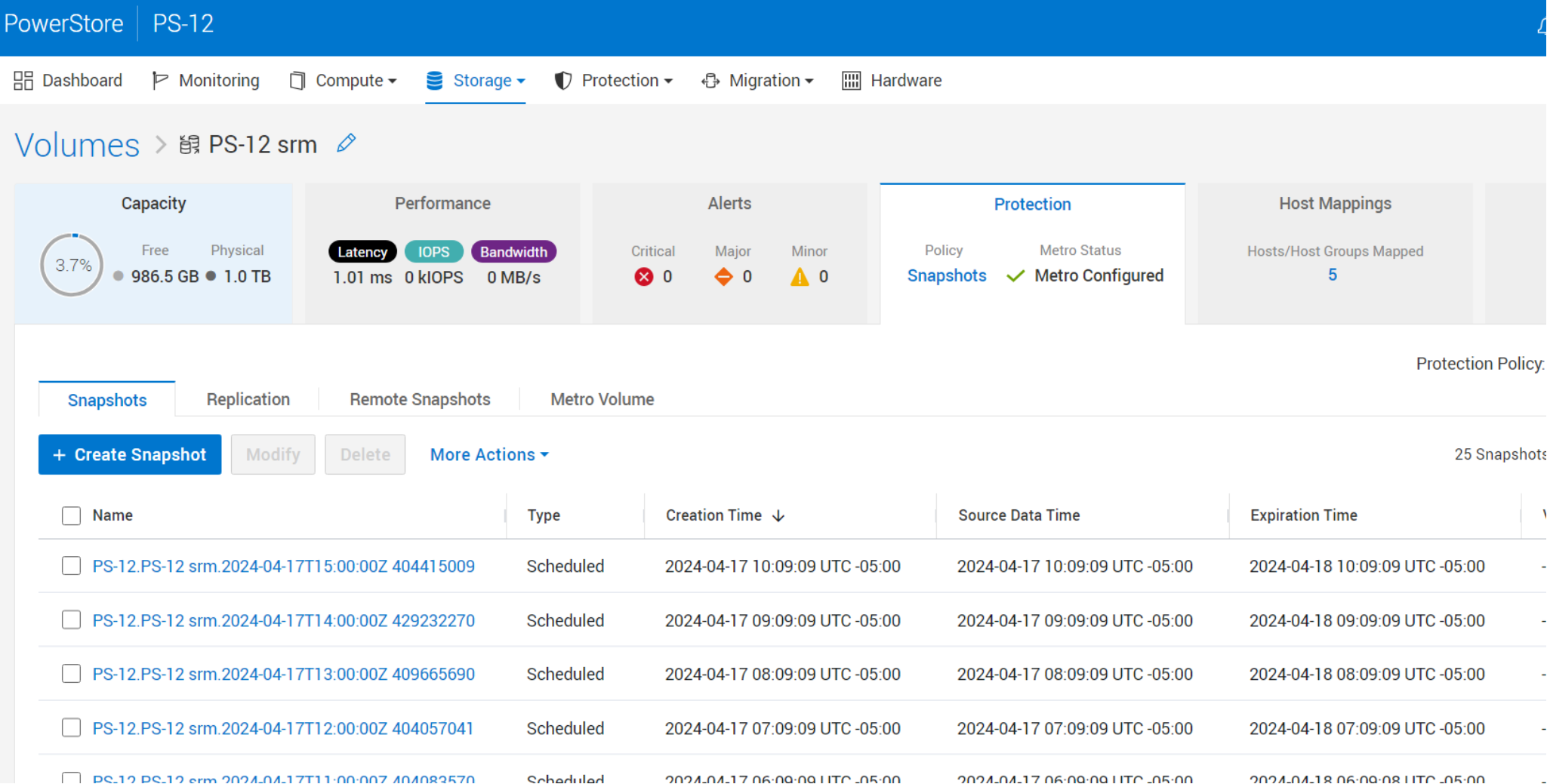Open the Performance card

(x=442, y=254)
